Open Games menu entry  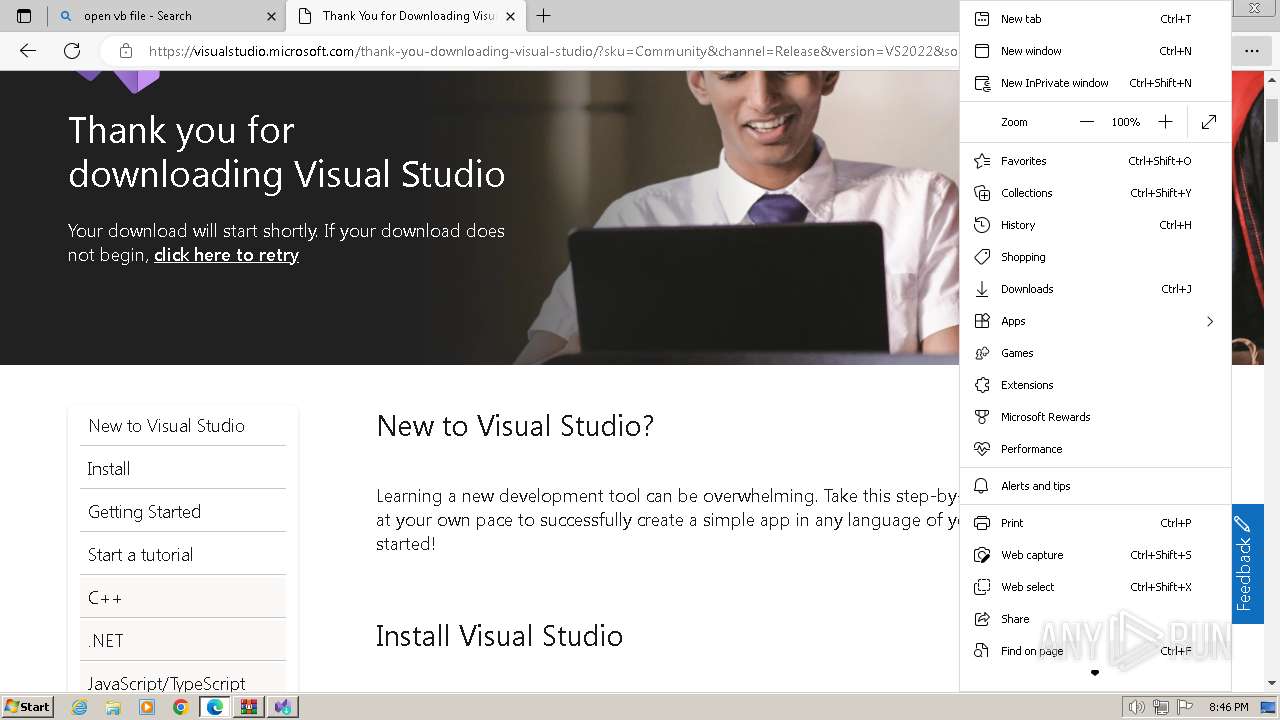pos(1095,353)
